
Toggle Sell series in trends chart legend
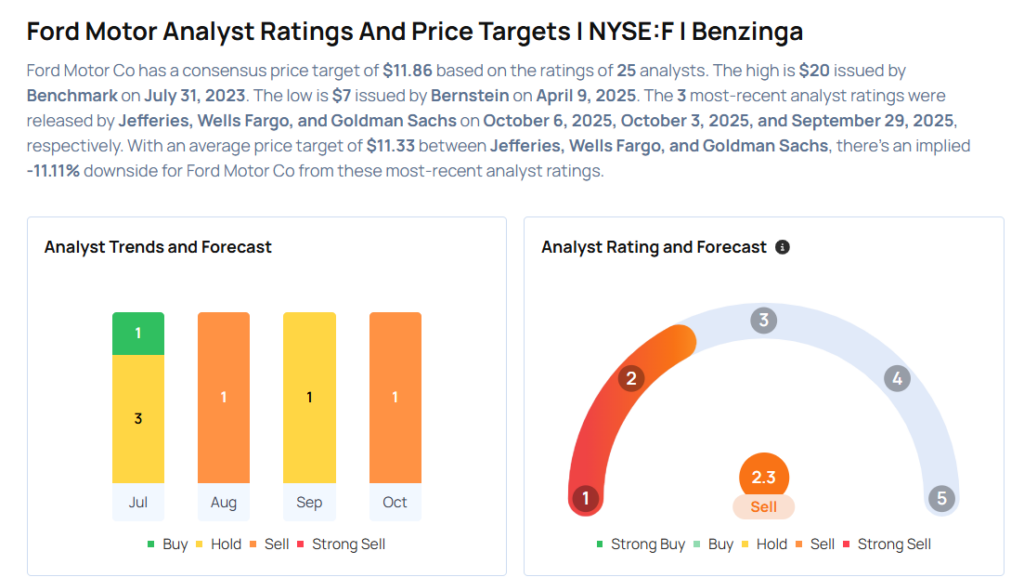(271, 544)
